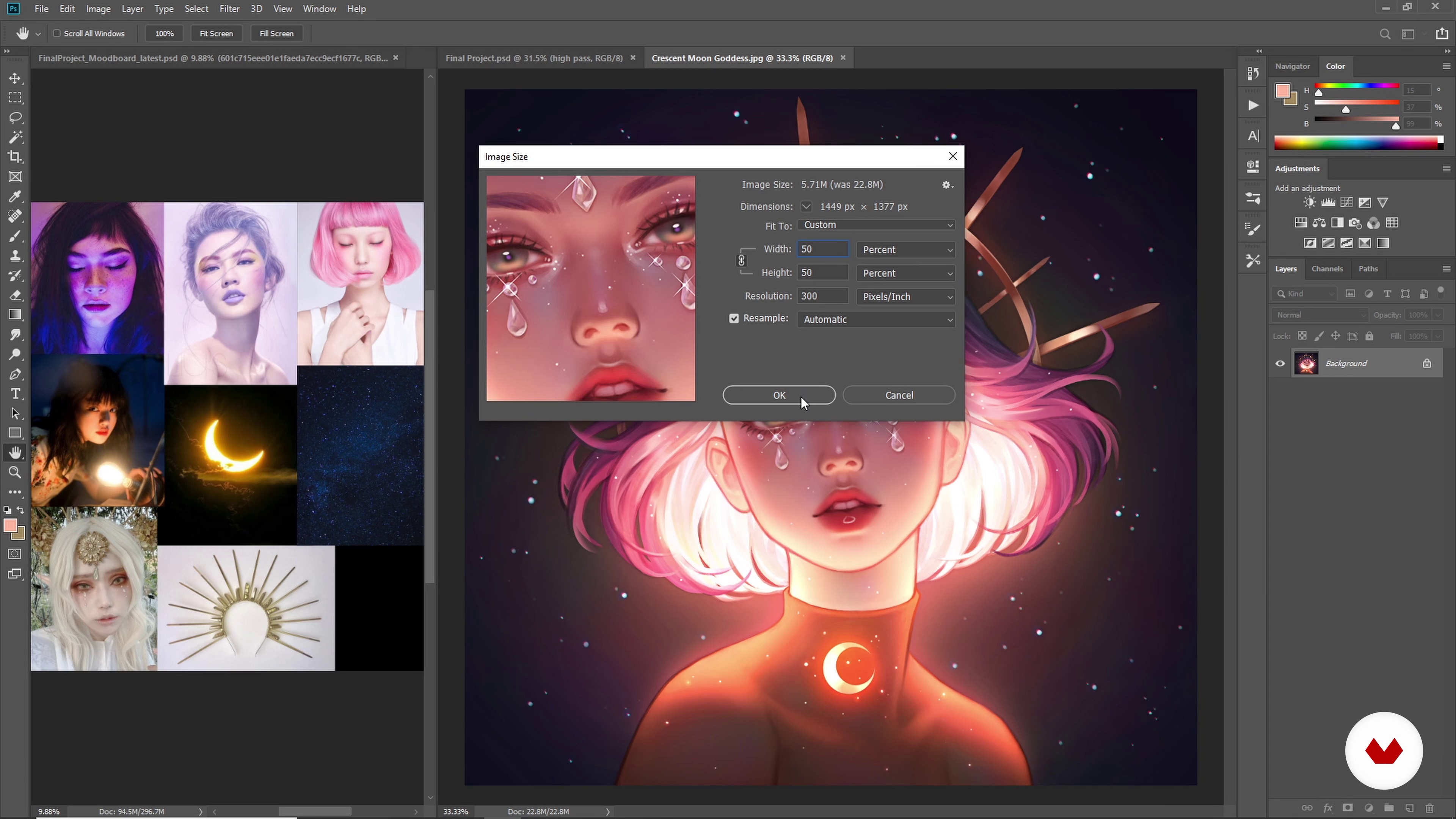Open the layer blend mode Normal dropdown

tap(1320, 315)
